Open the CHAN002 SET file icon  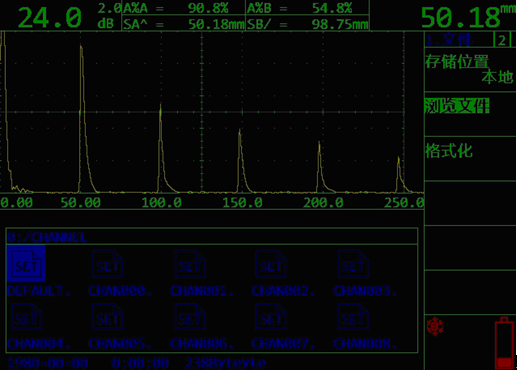[271, 265]
